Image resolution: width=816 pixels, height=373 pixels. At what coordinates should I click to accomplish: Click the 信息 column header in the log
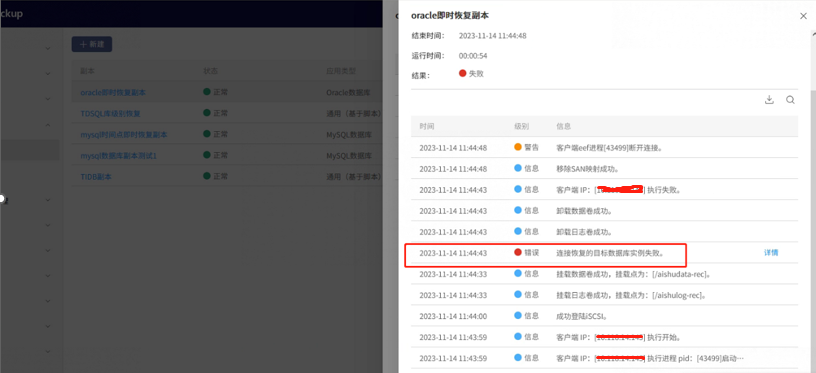coord(564,126)
